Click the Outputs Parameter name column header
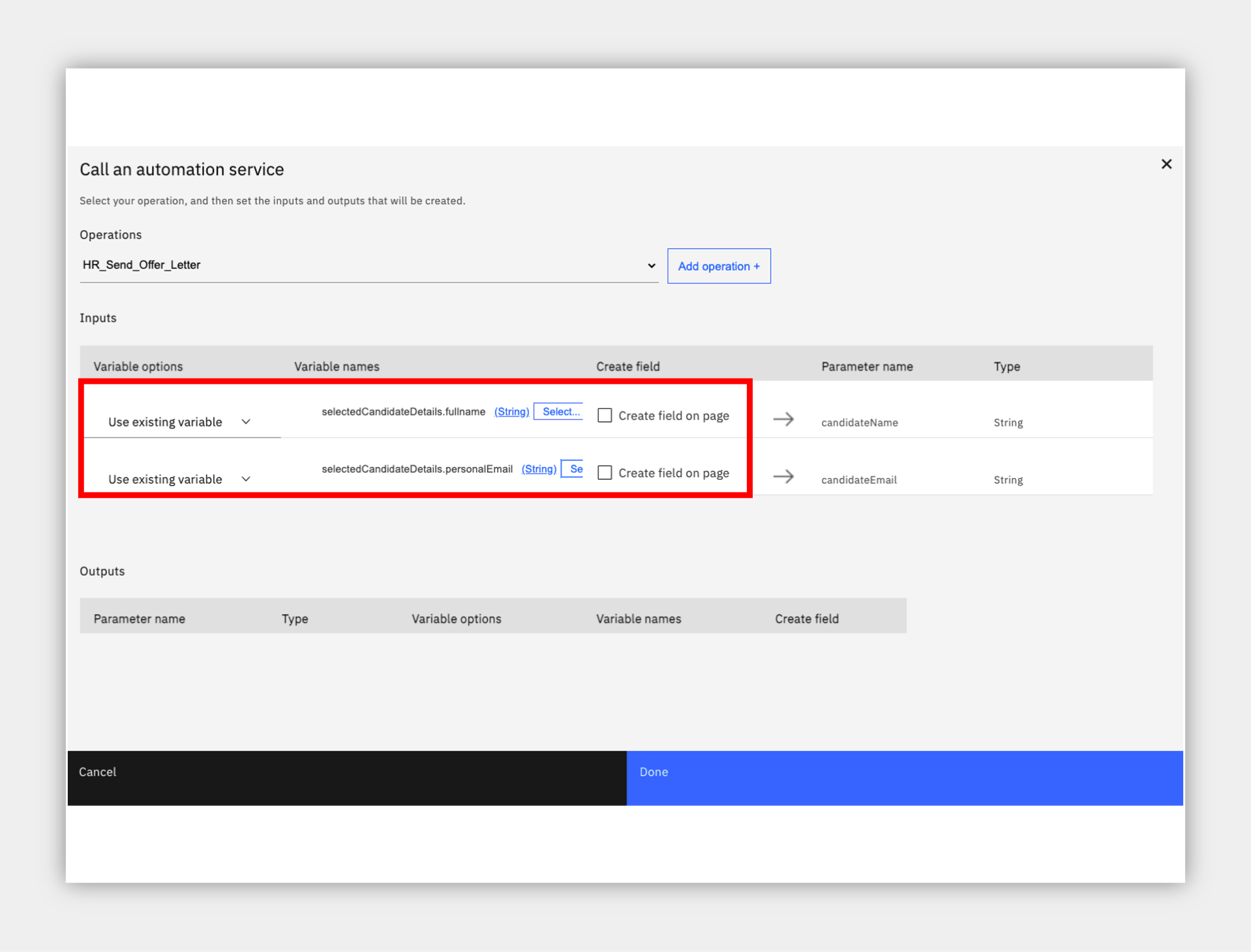The height and width of the screenshot is (952, 1251). point(139,619)
